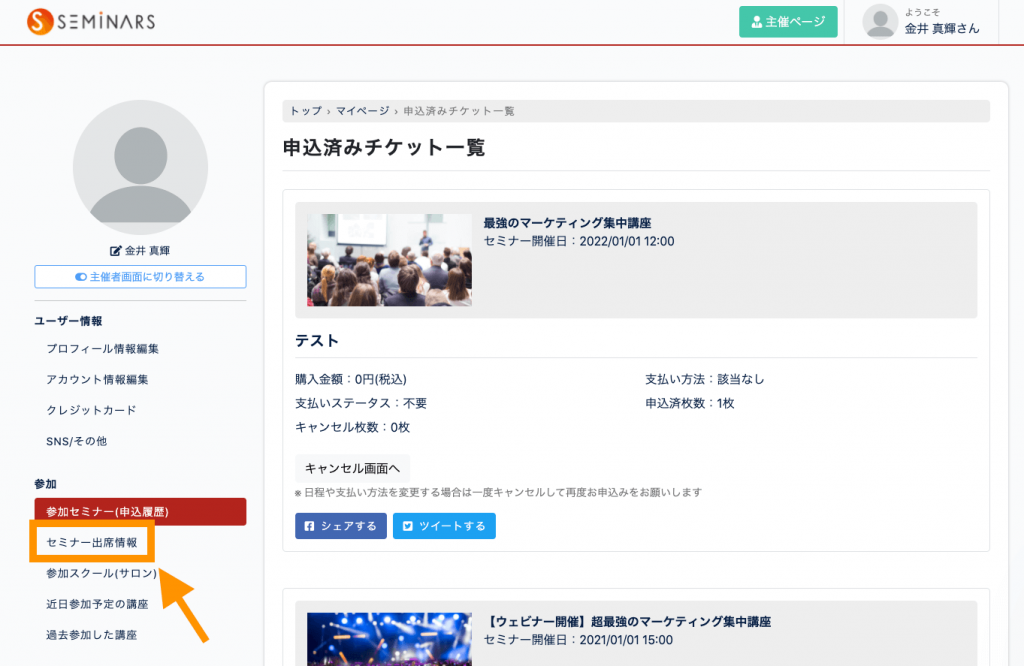Click the 金井 真輝さん header user name
This screenshot has height=666, width=1024.
[x=942, y=29]
